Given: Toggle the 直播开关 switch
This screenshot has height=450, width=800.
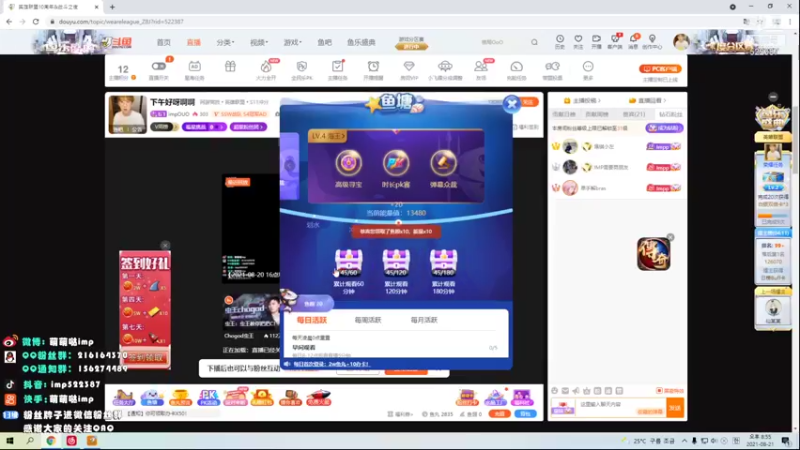Looking at the screenshot, I should 158,66.
